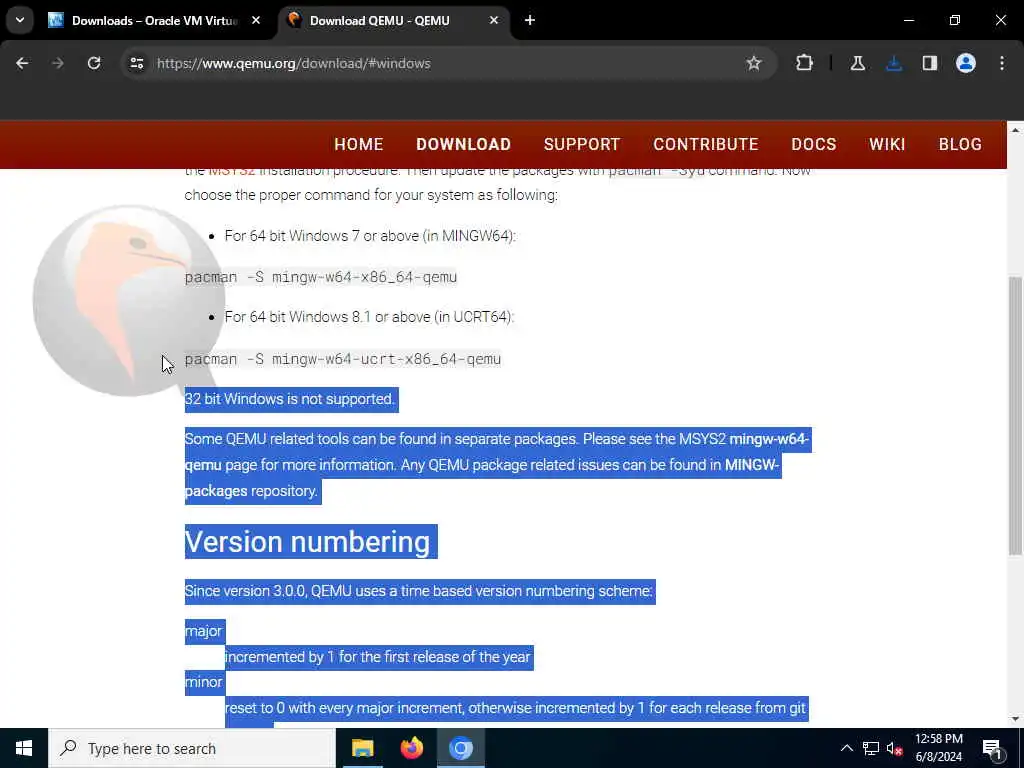Click 'For 64 bit Windows 7 or above' bullet
This screenshot has height=768, width=1024.
[x=370, y=236]
